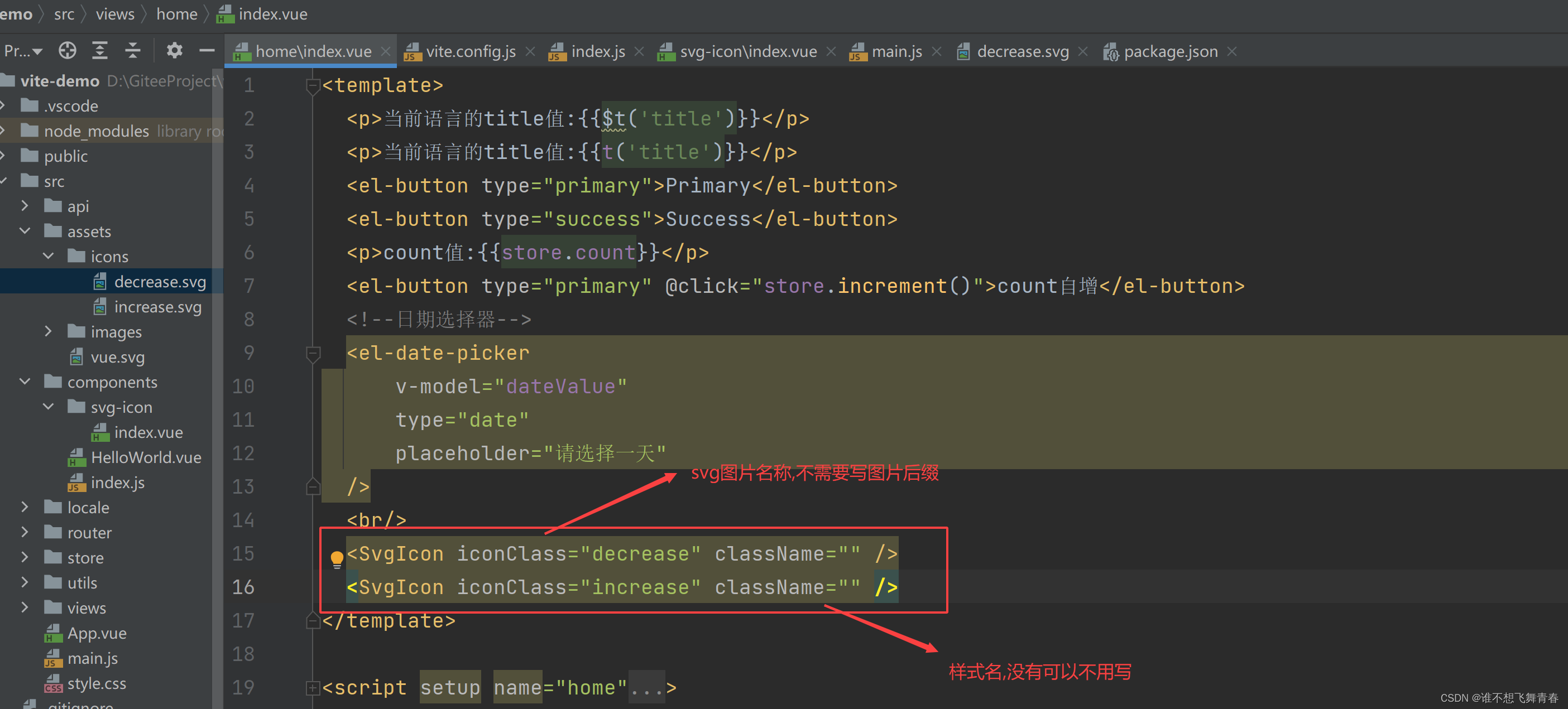Click the yellow lightbulb intention icon
This screenshot has height=709, width=1568.
(x=337, y=558)
